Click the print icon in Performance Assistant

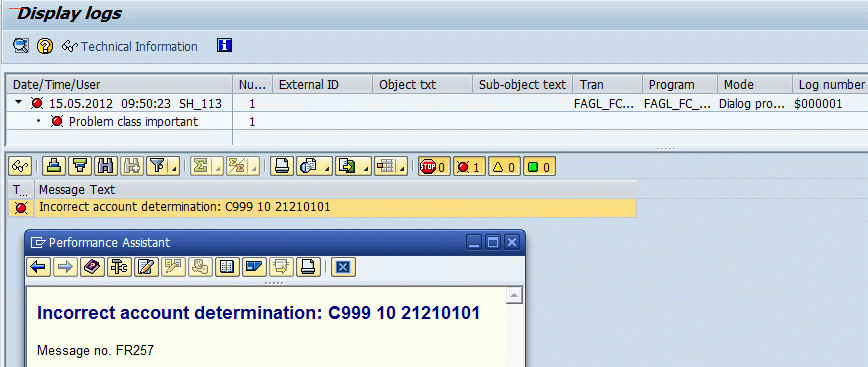tap(308, 267)
